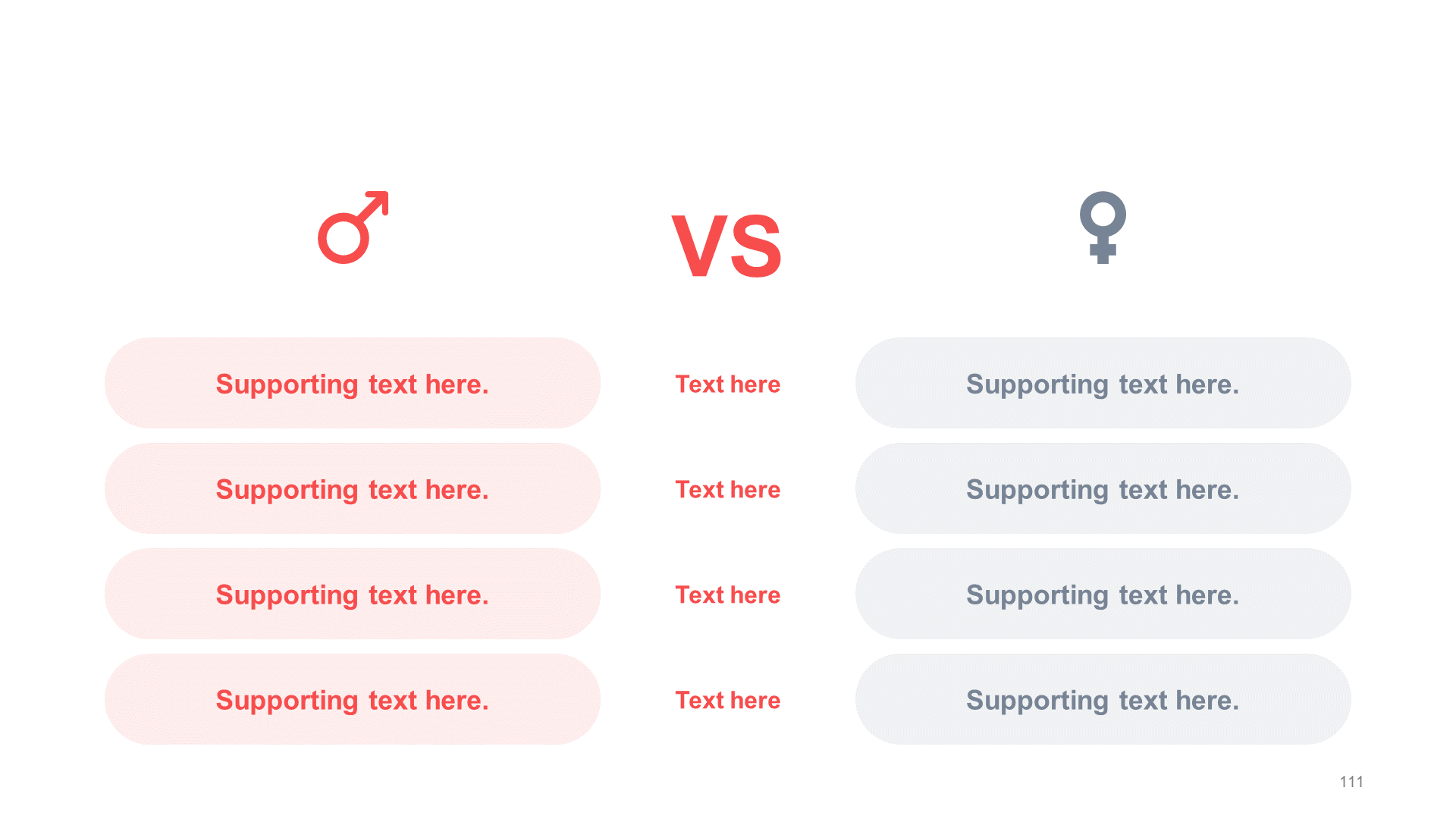
Task: Click the slide number 111
Action: click(1351, 782)
